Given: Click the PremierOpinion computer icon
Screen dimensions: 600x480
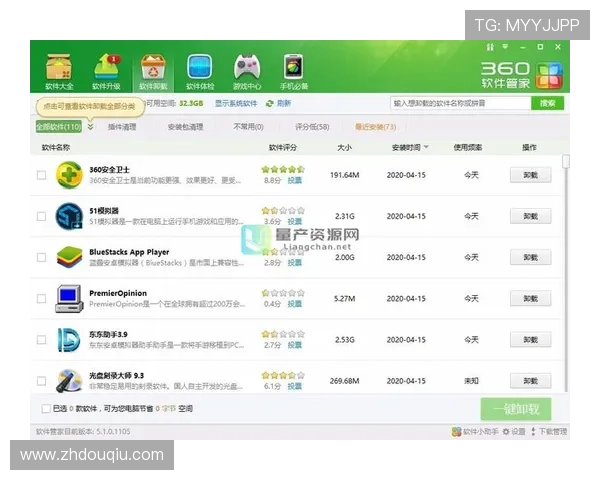Looking at the screenshot, I should click(x=69, y=299).
